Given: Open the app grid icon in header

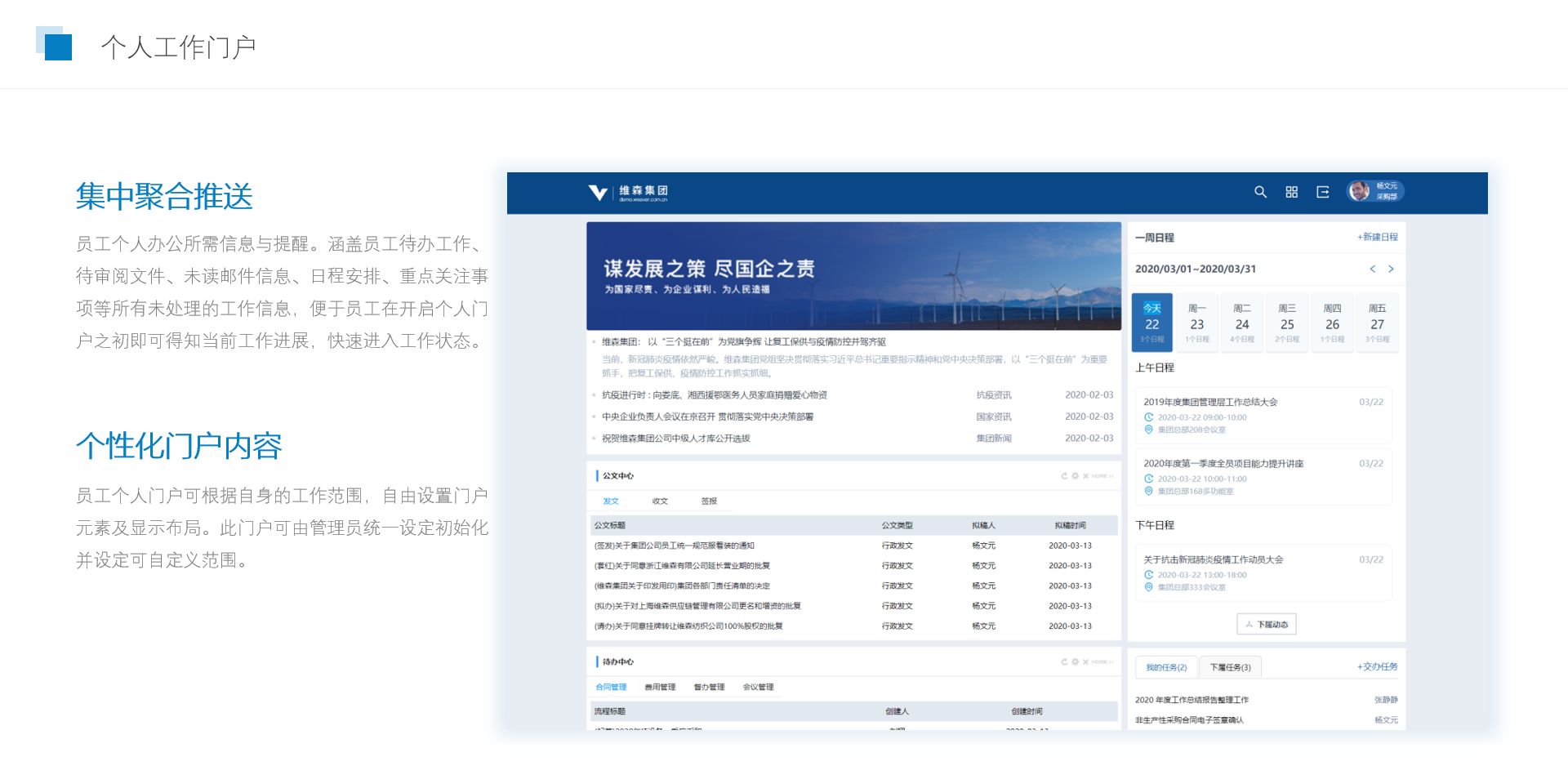Looking at the screenshot, I should (1291, 192).
